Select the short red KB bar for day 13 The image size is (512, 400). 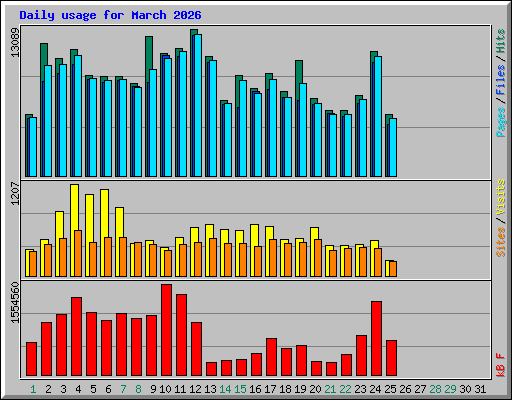click(212, 369)
